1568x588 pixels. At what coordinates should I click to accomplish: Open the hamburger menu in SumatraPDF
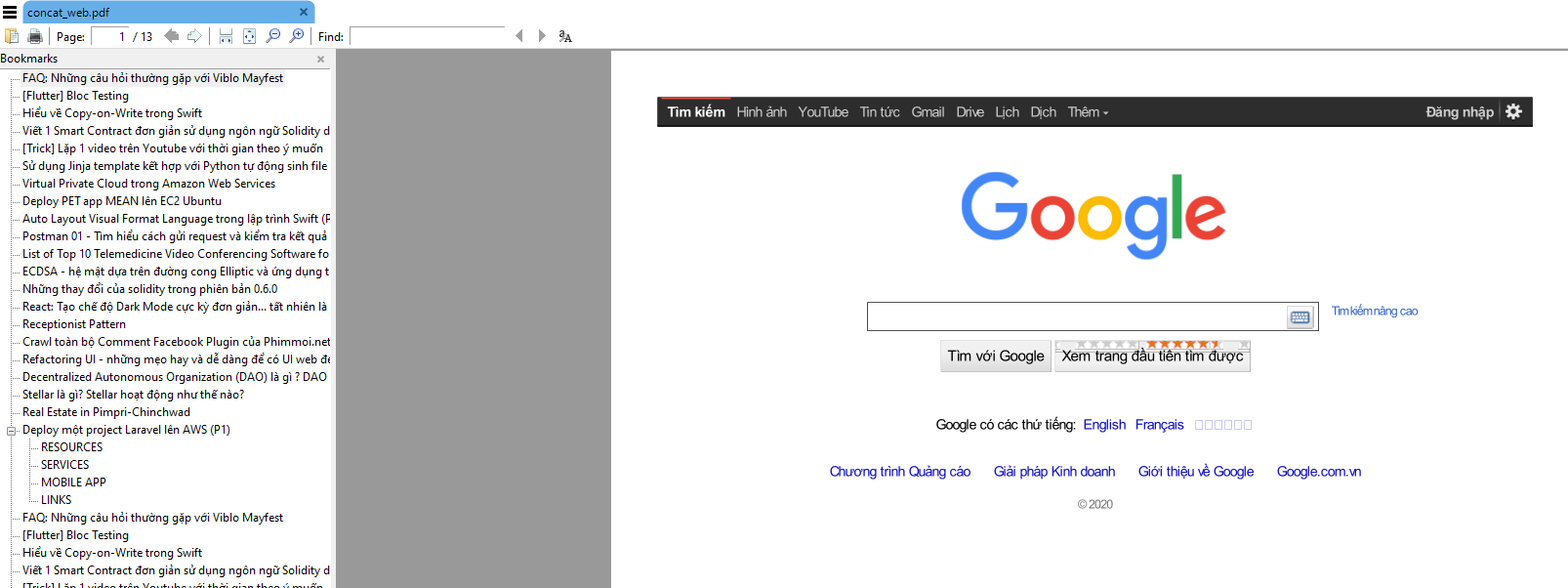(10, 12)
